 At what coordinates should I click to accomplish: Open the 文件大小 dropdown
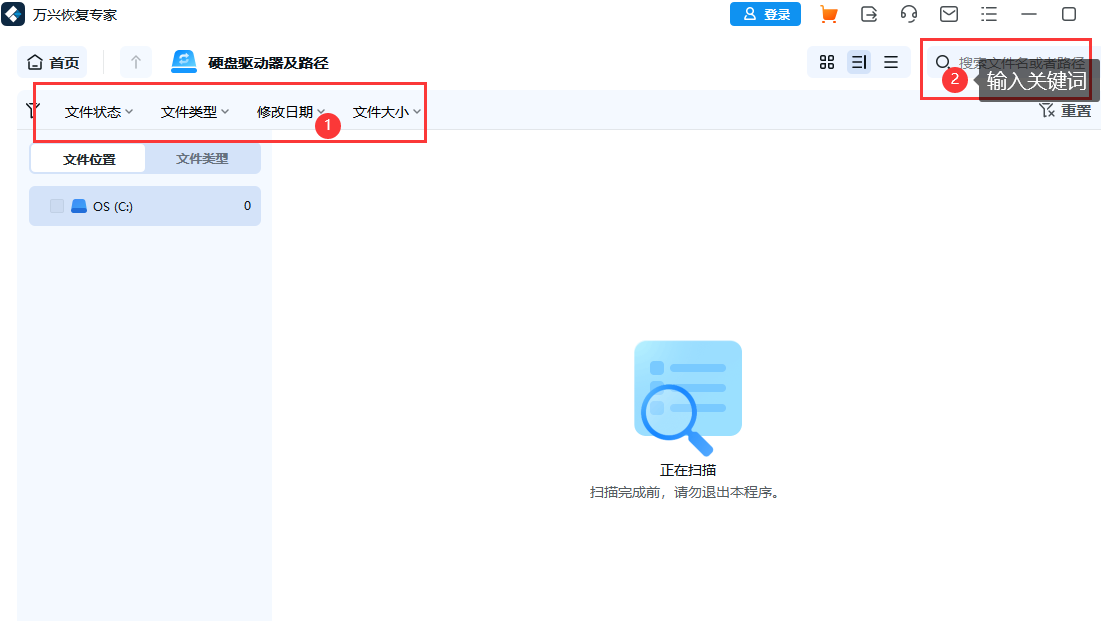(x=385, y=112)
